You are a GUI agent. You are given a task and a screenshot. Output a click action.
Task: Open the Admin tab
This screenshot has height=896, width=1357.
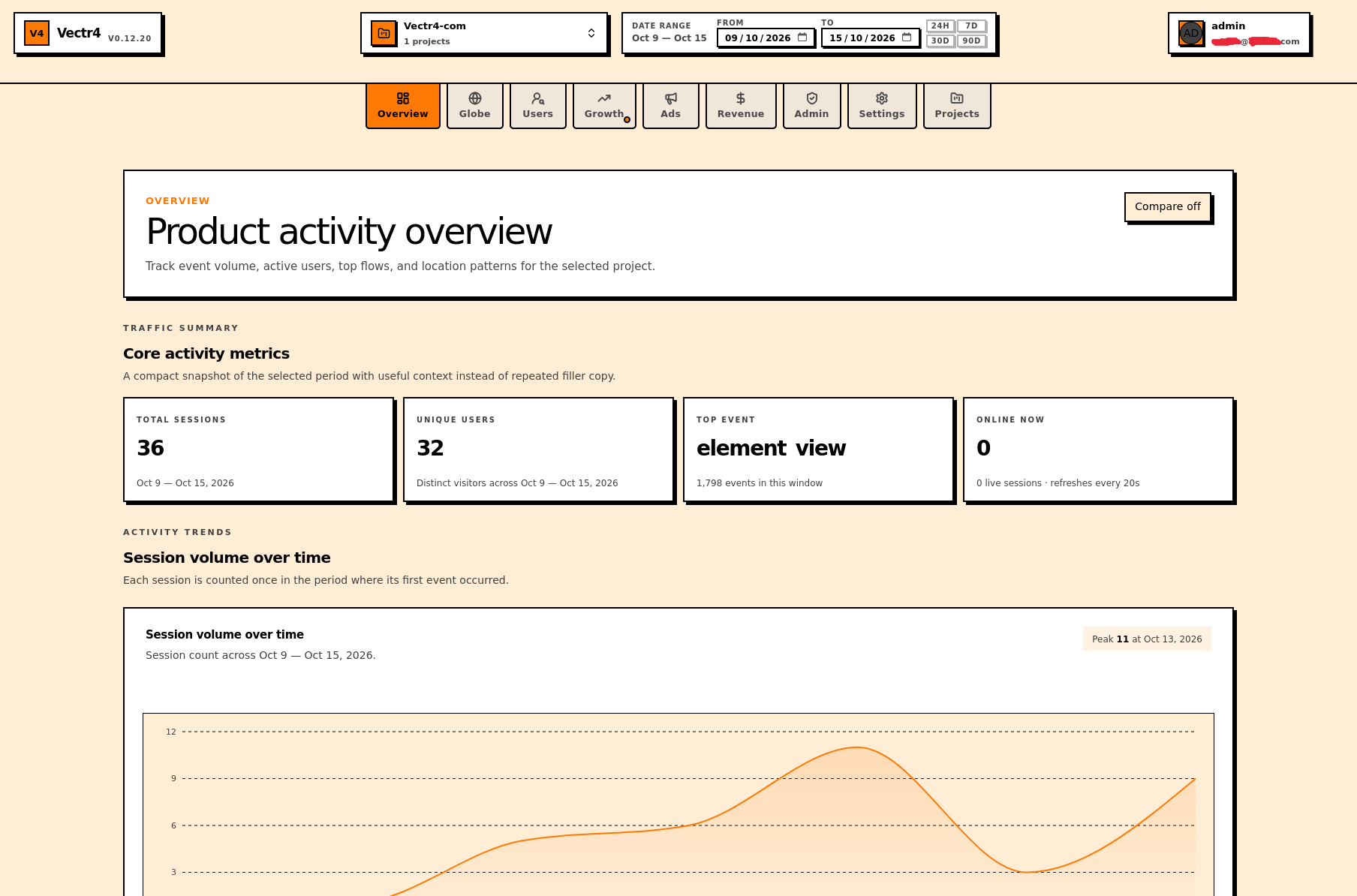[x=812, y=106]
